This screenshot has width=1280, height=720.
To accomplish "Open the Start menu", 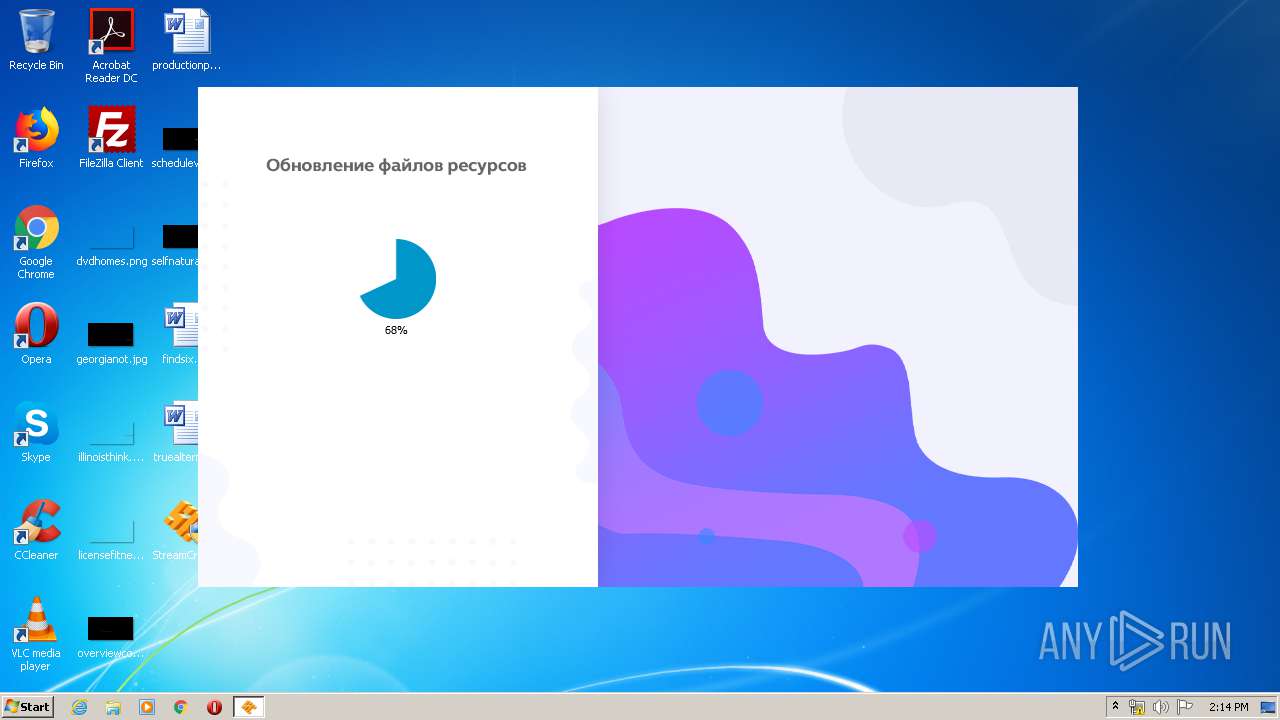I will pyautogui.click(x=27, y=707).
